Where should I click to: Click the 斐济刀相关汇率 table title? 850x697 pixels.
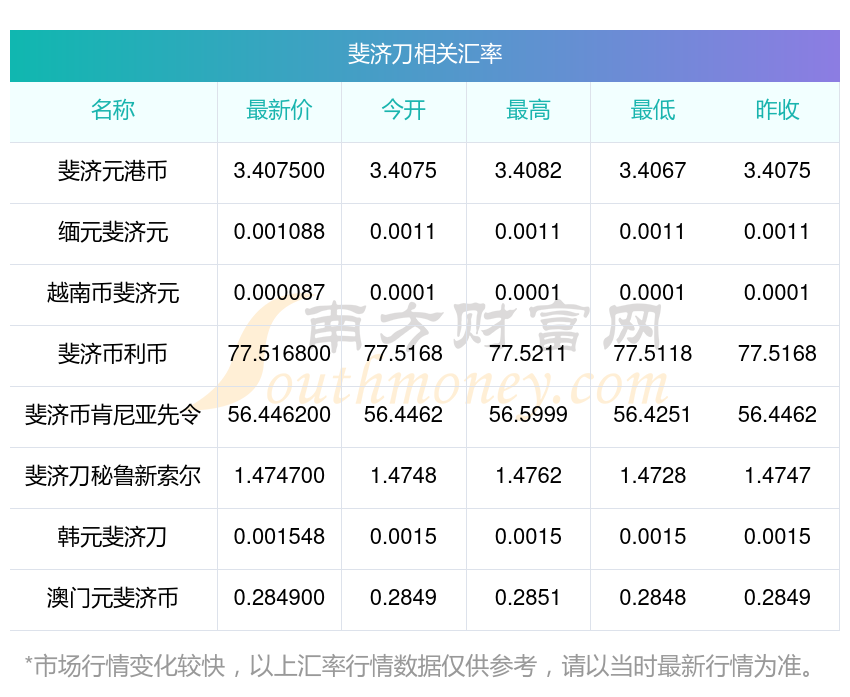point(425,54)
